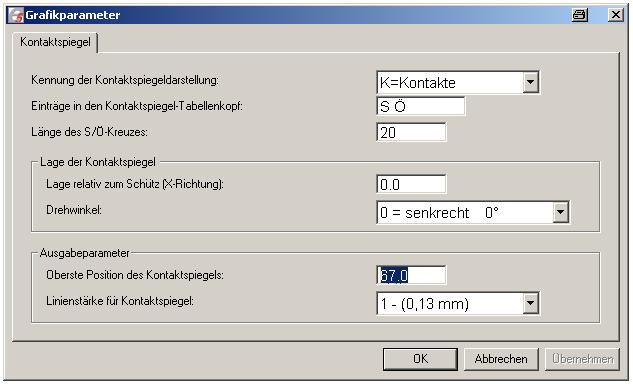Click the '0 = senkrecht 0°' combo box
Viewport: 633px width, 384px height.
tap(472, 212)
